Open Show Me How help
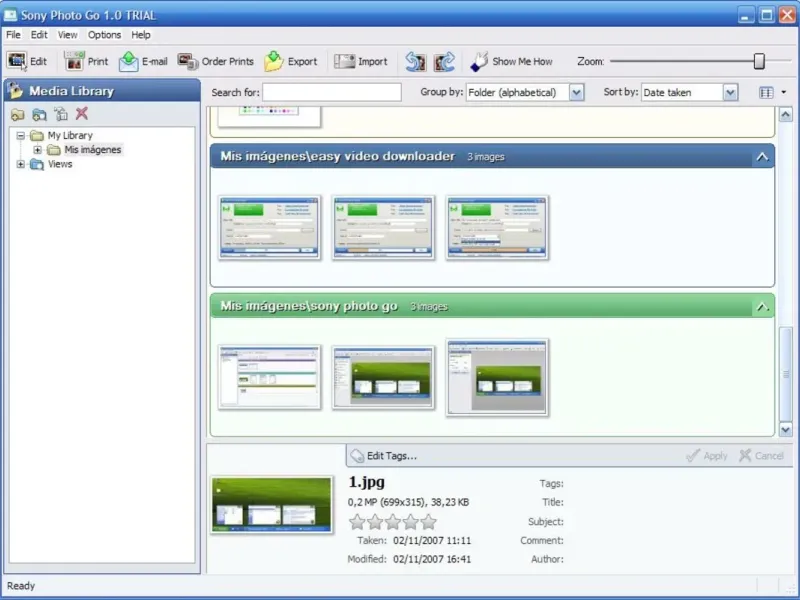Viewport: 800px width, 600px height. (511, 61)
